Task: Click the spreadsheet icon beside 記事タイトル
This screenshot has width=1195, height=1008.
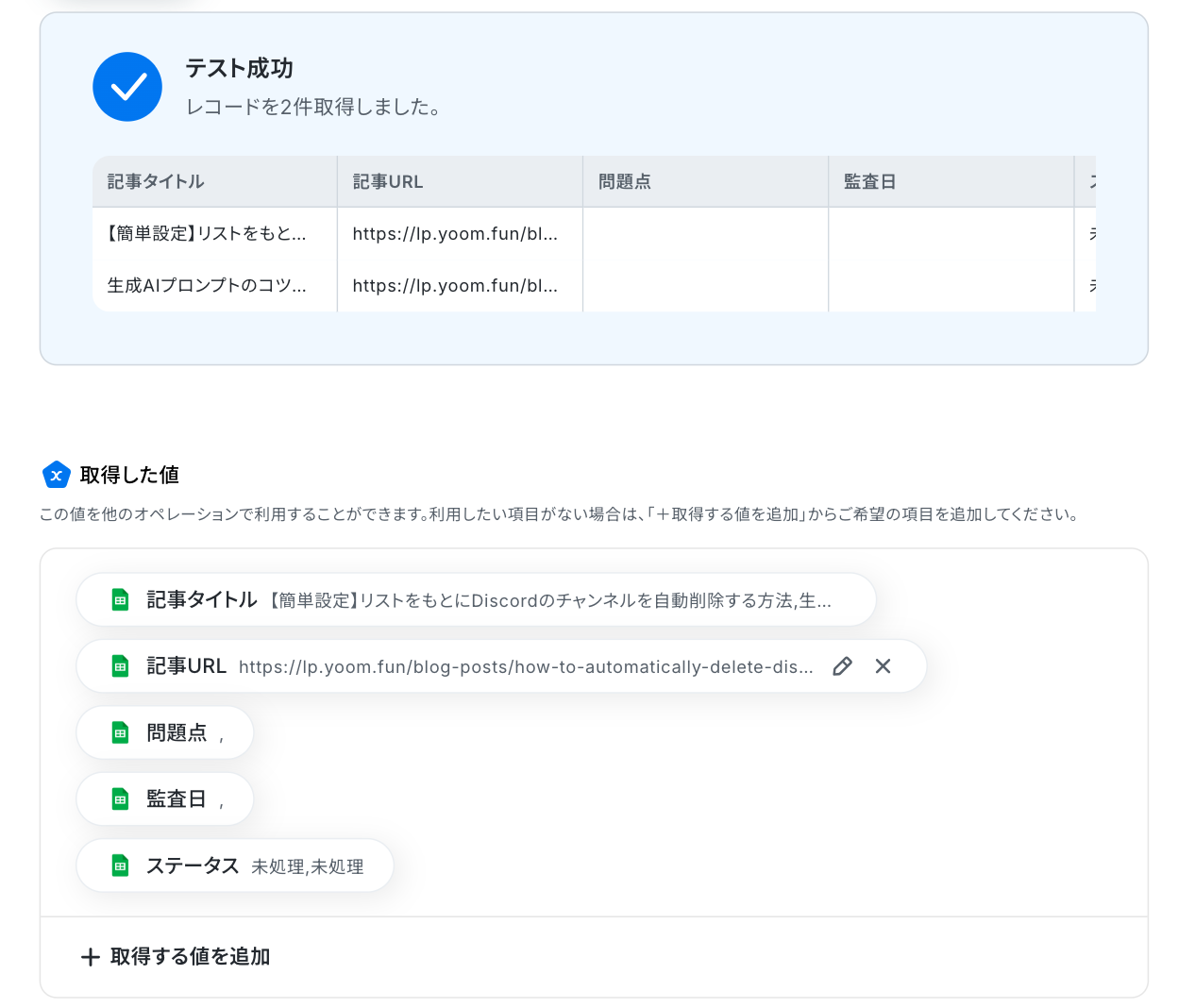Action: tap(120, 600)
